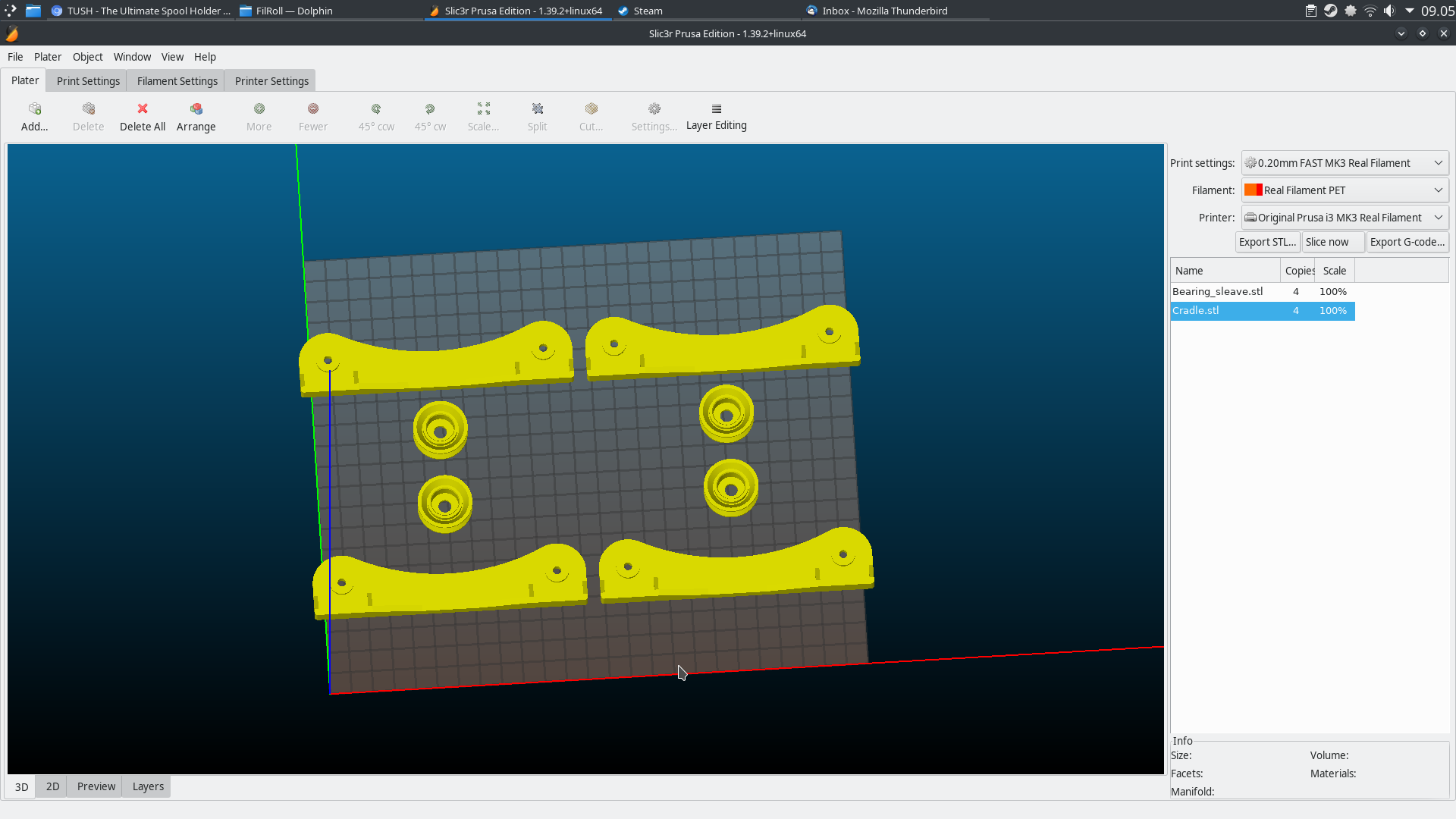Viewport: 1456px width, 819px height.
Task: Open the network Wi-Fi tray icon
Action: click(x=1370, y=11)
